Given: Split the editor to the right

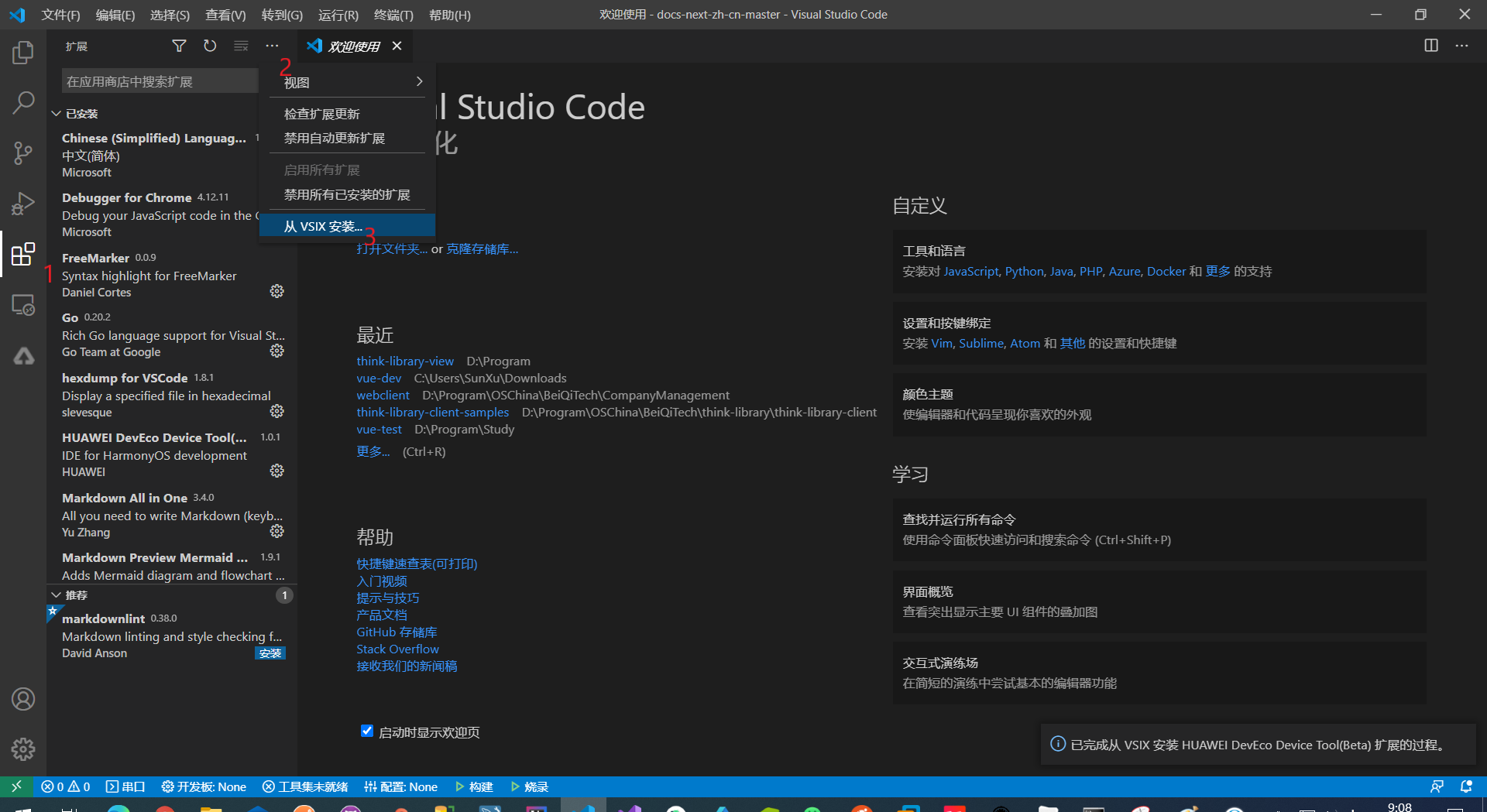Looking at the screenshot, I should coord(1431,46).
